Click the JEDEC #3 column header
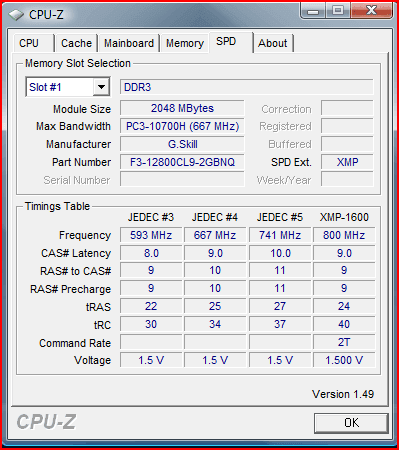This screenshot has width=399, height=450. click(x=151, y=217)
